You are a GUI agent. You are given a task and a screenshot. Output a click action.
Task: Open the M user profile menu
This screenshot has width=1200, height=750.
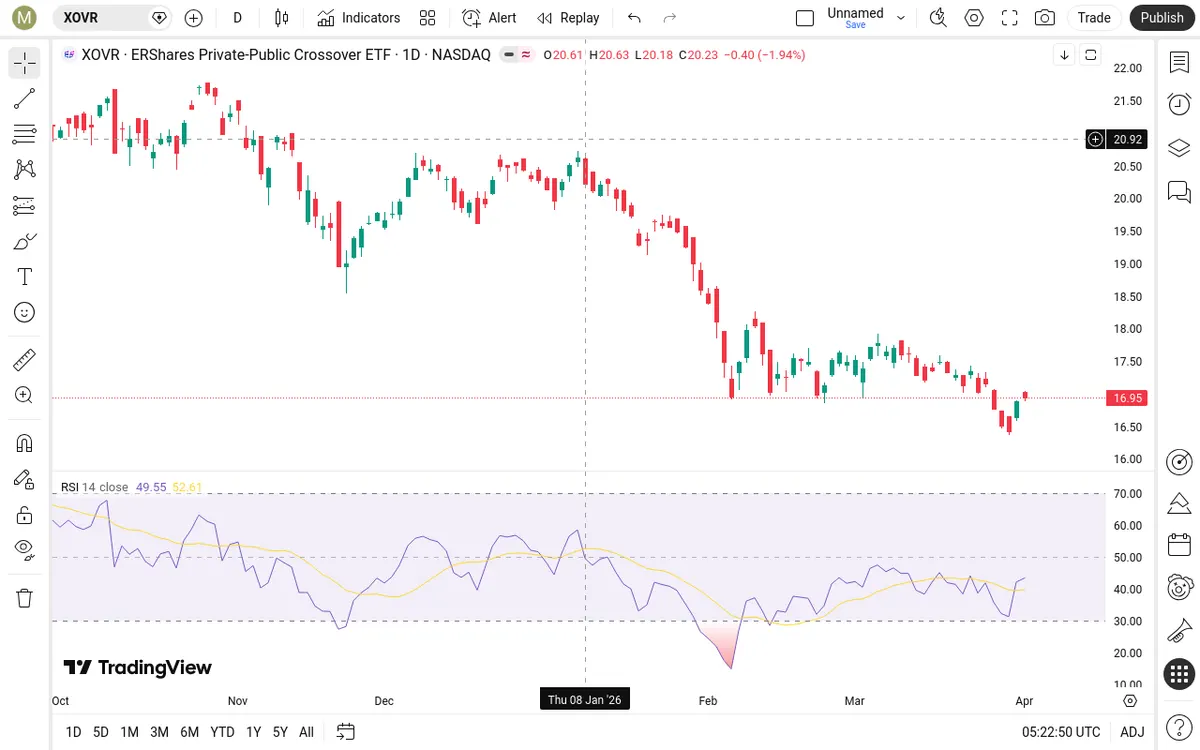tap(26, 18)
